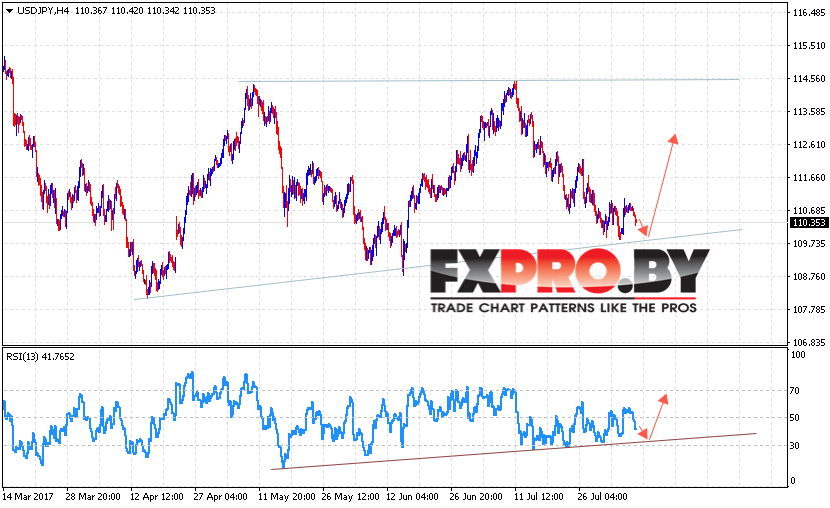Click price axis value 115.510
Image resolution: width=830 pixels, height=508 pixels.
tap(809, 46)
